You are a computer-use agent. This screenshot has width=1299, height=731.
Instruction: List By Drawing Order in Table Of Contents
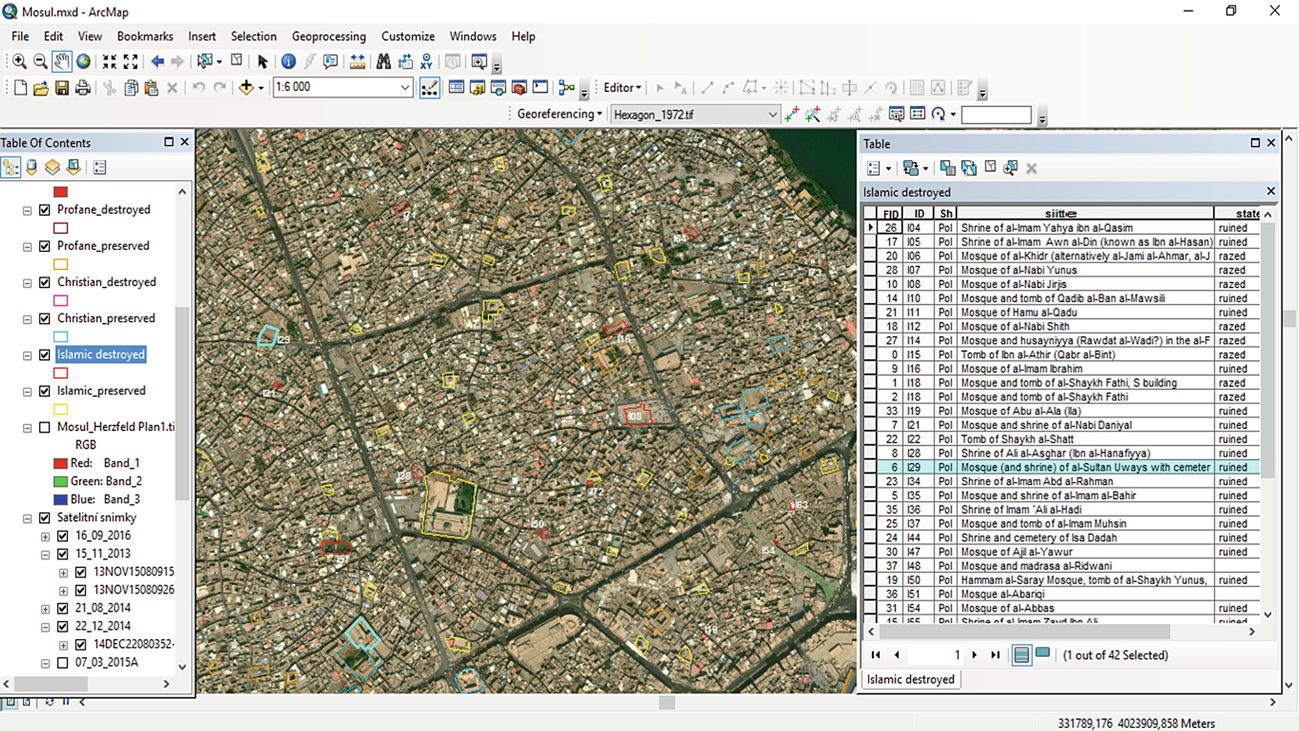(x=11, y=168)
